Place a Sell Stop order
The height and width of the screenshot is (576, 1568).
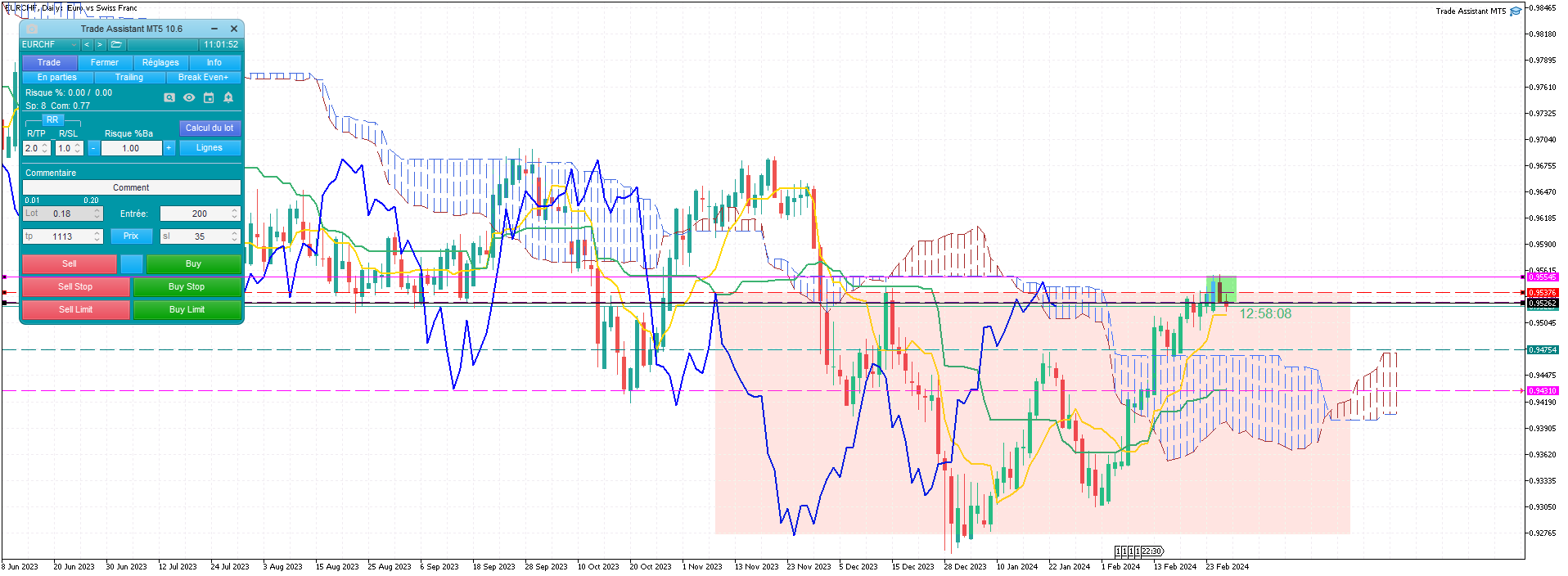click(x=75, y=286)
